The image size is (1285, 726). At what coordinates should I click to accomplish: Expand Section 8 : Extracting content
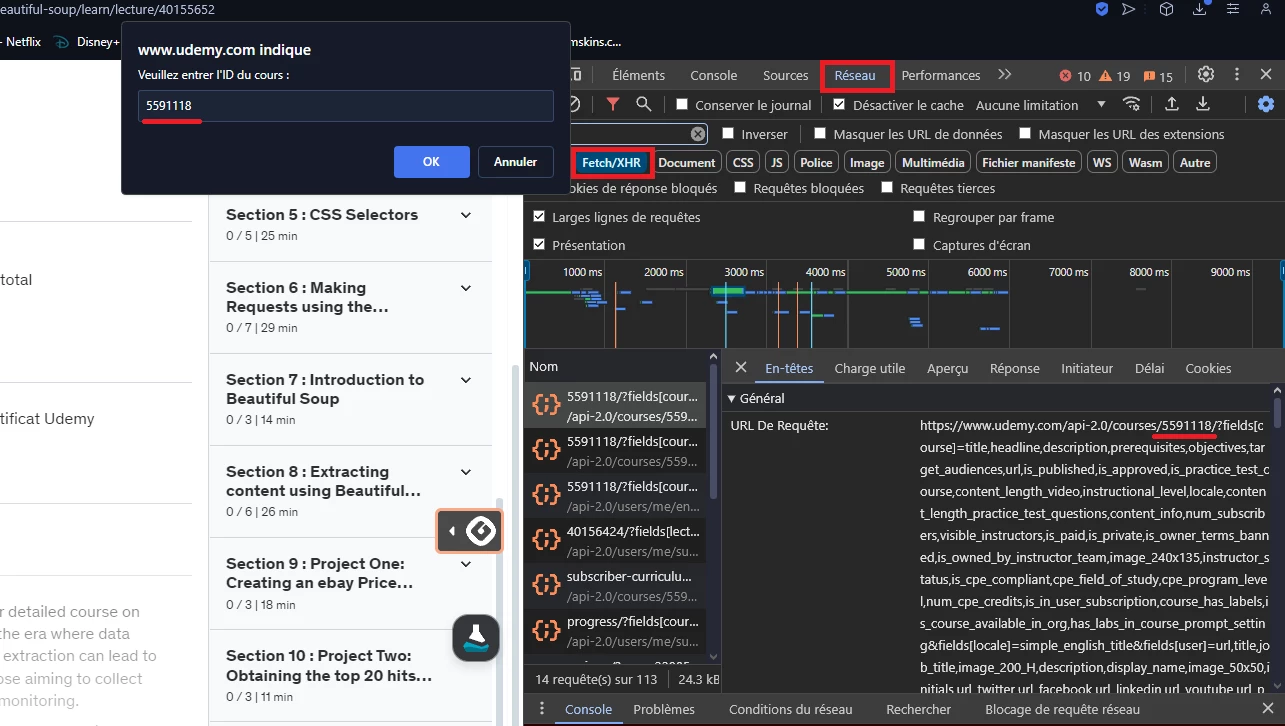(466, 472)
